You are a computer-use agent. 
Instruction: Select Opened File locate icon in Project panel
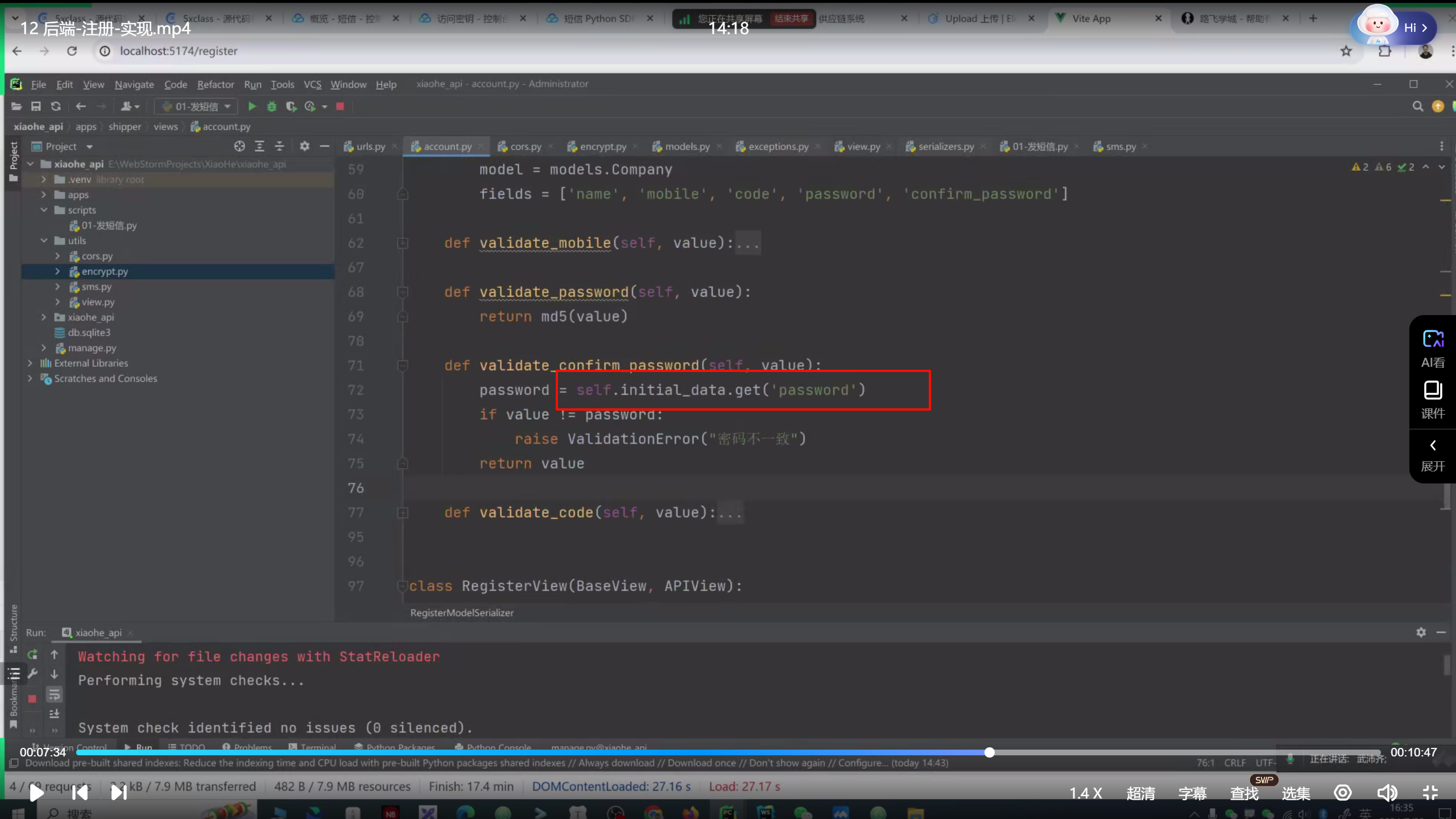tap(239, 146)
